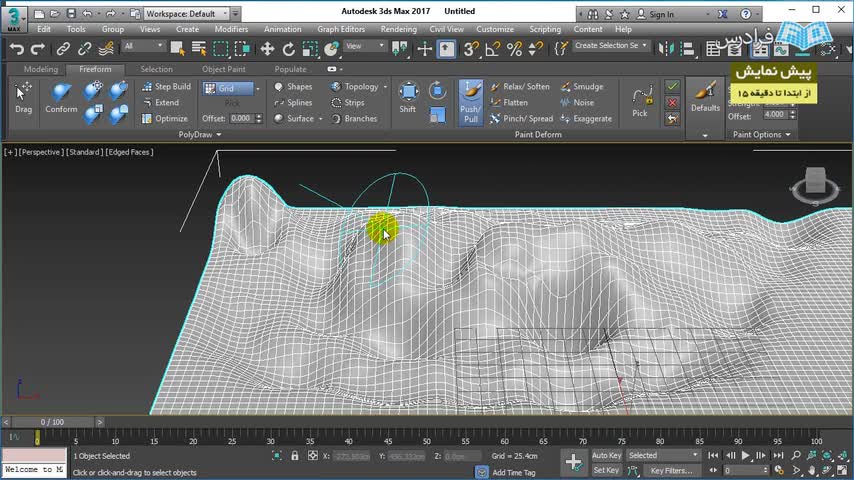Click the Step Build tool

click(166, 87)
